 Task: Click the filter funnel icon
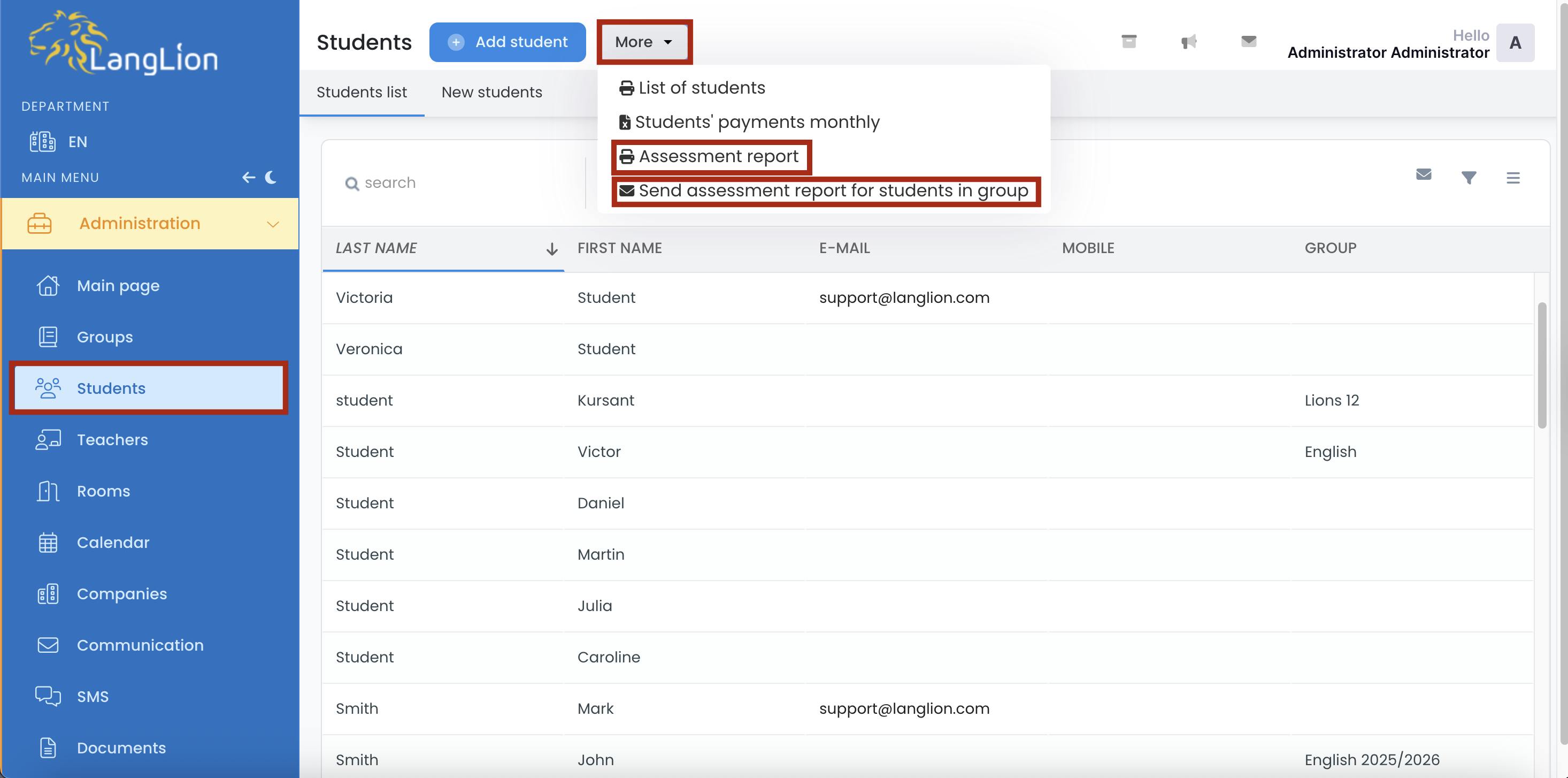point(1468,178)
